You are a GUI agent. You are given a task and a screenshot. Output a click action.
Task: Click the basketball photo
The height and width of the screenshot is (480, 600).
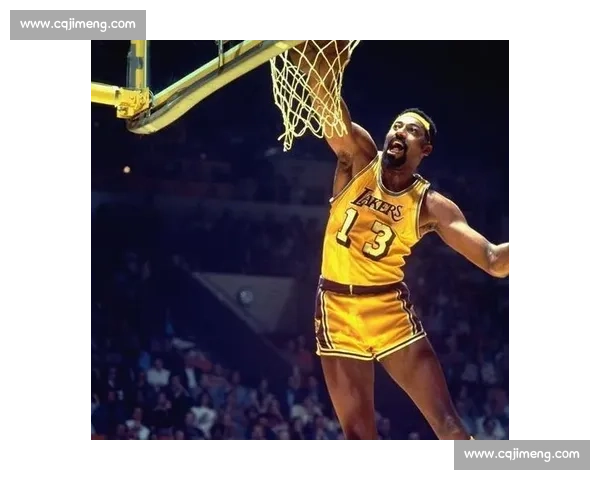[299, 240]
